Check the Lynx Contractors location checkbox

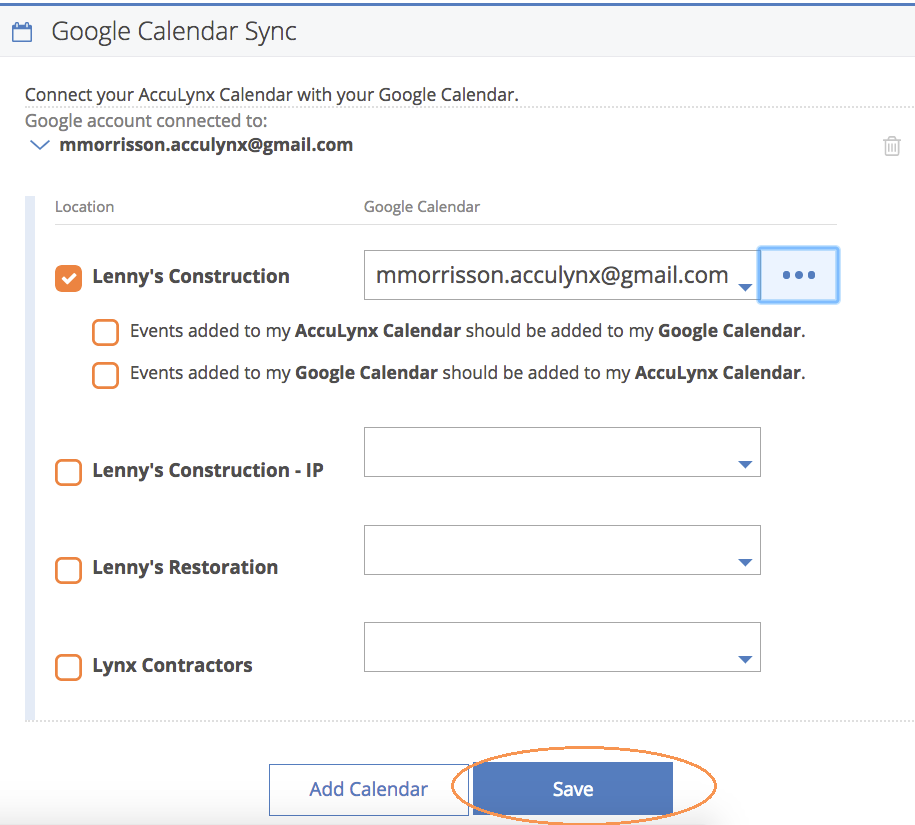coord(68,667)
